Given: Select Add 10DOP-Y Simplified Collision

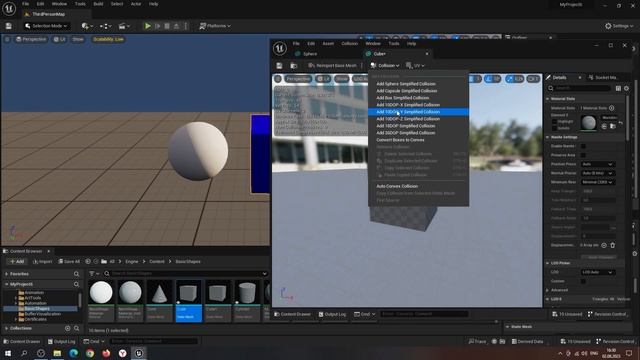Looking at the screenshot, I should tap(418, 111).
